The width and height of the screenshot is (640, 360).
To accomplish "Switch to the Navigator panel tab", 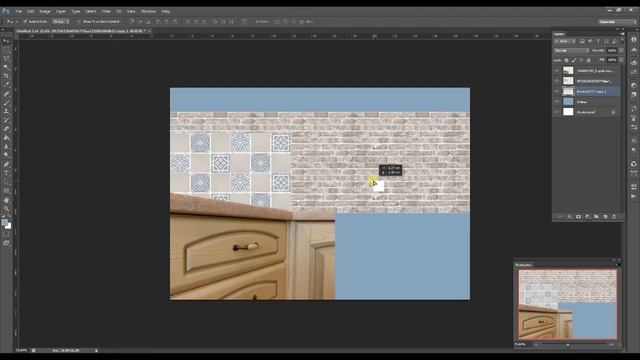I will click(x=523, y=265).
